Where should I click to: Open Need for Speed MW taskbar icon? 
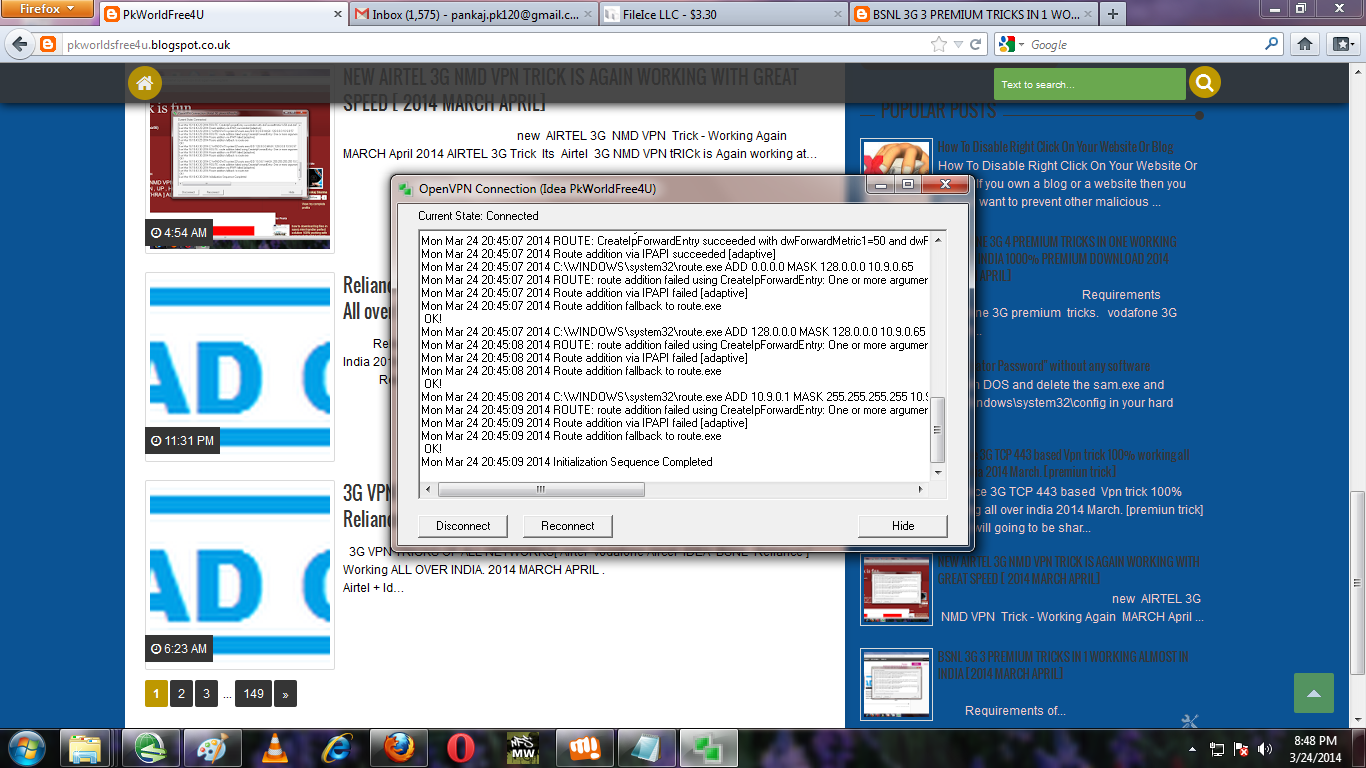point(522,747)
